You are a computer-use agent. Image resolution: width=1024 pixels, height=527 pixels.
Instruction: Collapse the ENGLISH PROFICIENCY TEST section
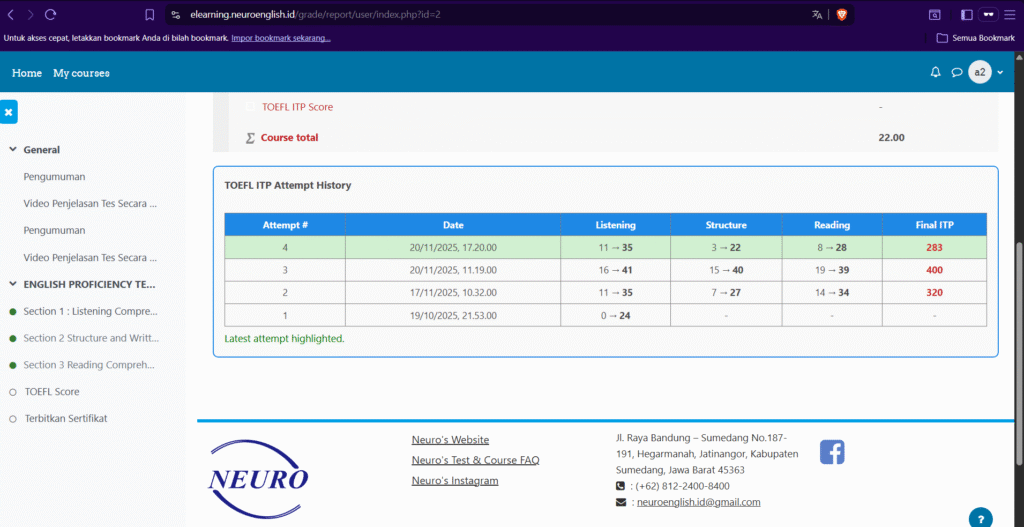coord(13,285)
